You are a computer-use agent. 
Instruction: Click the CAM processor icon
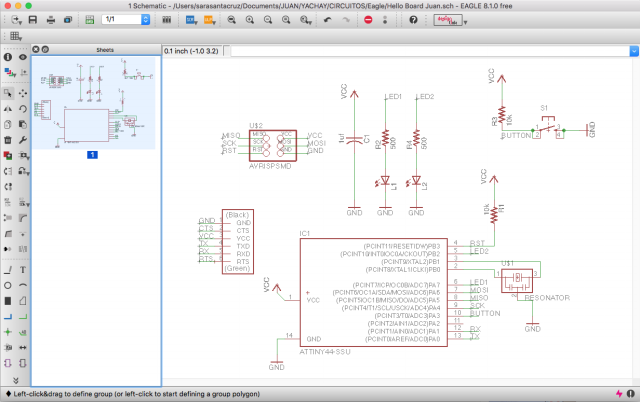[68, 20]
